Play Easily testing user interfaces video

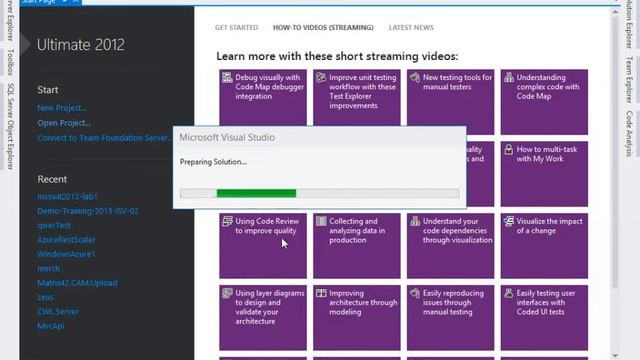544,318
